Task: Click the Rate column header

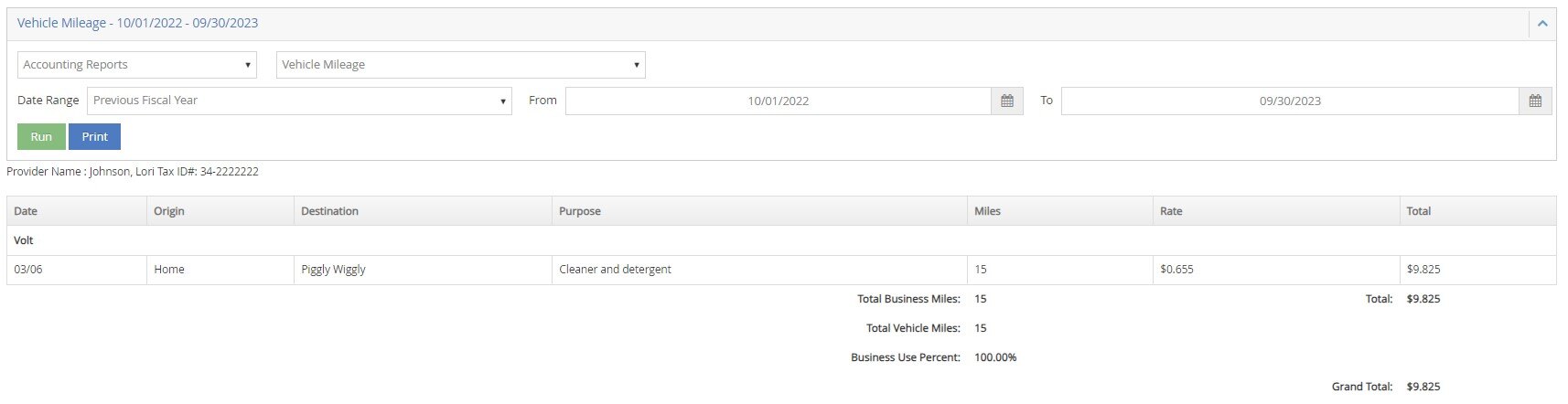Action: 1171,211
